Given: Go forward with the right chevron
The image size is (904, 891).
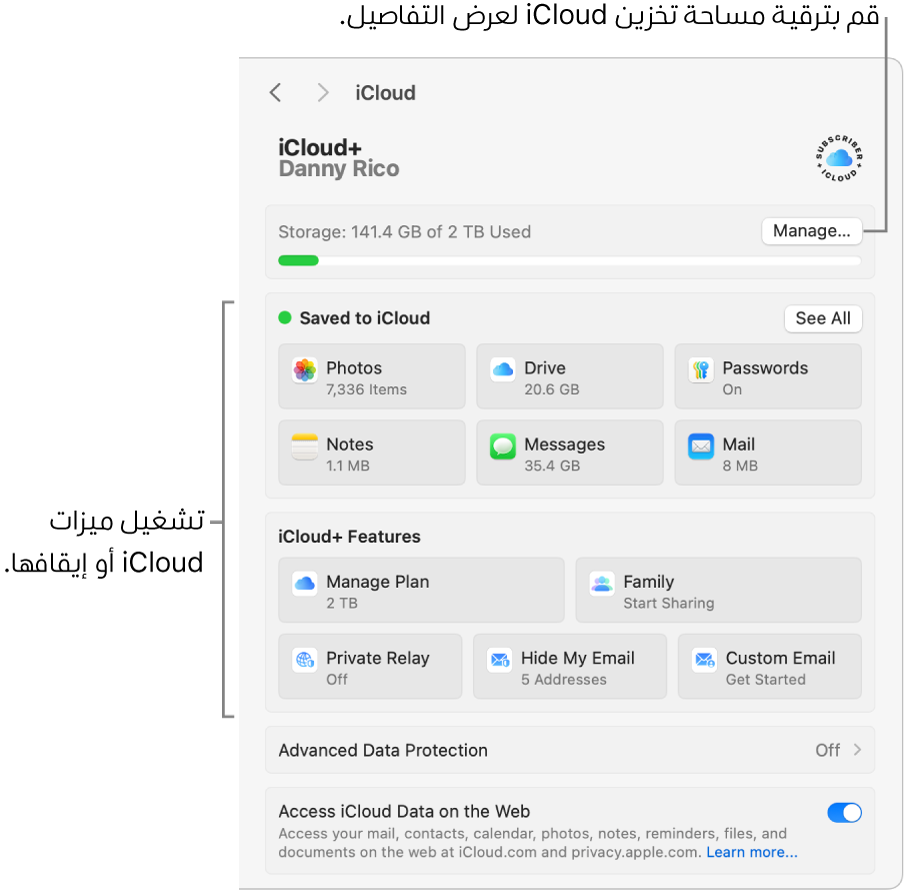Looking at the screenshot, I should (322, 93).
